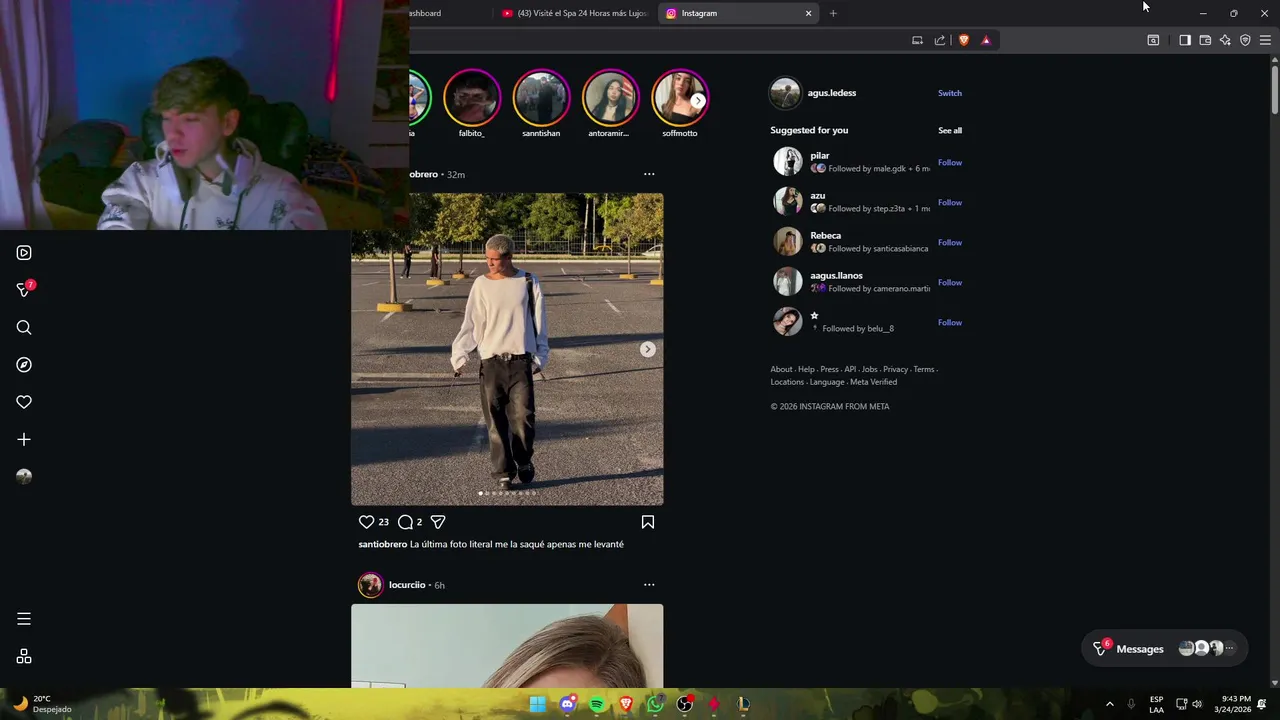Show hidden system tray icons chevron
Image resolution: width=1280 pixels, height=720 pixels.
click(1109, 704)
